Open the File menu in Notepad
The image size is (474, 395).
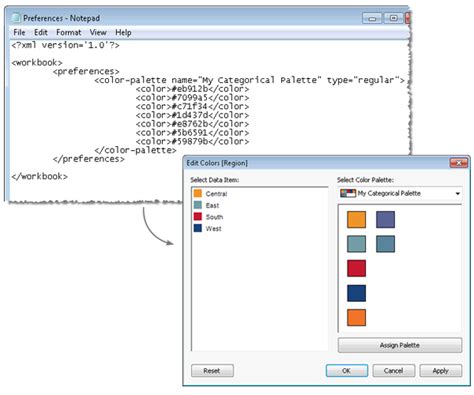click(19, 33)
